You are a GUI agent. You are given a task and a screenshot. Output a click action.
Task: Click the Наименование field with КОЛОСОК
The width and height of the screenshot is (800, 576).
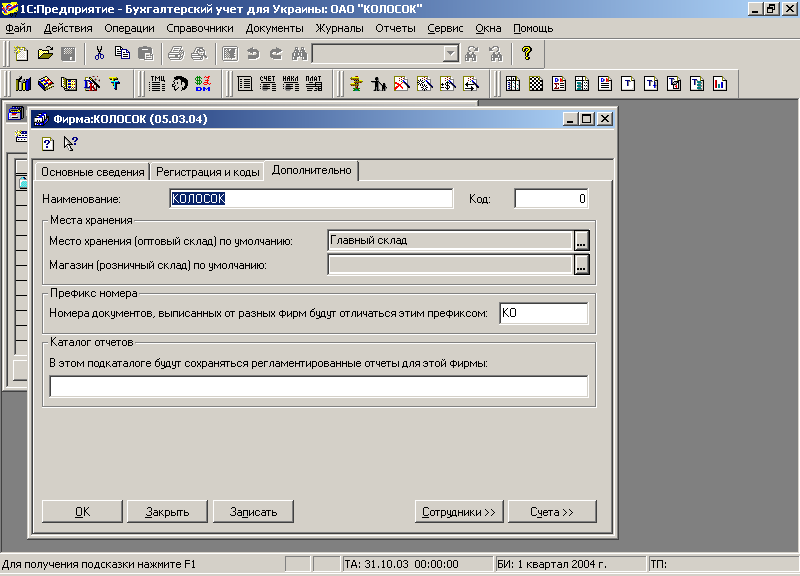click(x=311, y=198)
